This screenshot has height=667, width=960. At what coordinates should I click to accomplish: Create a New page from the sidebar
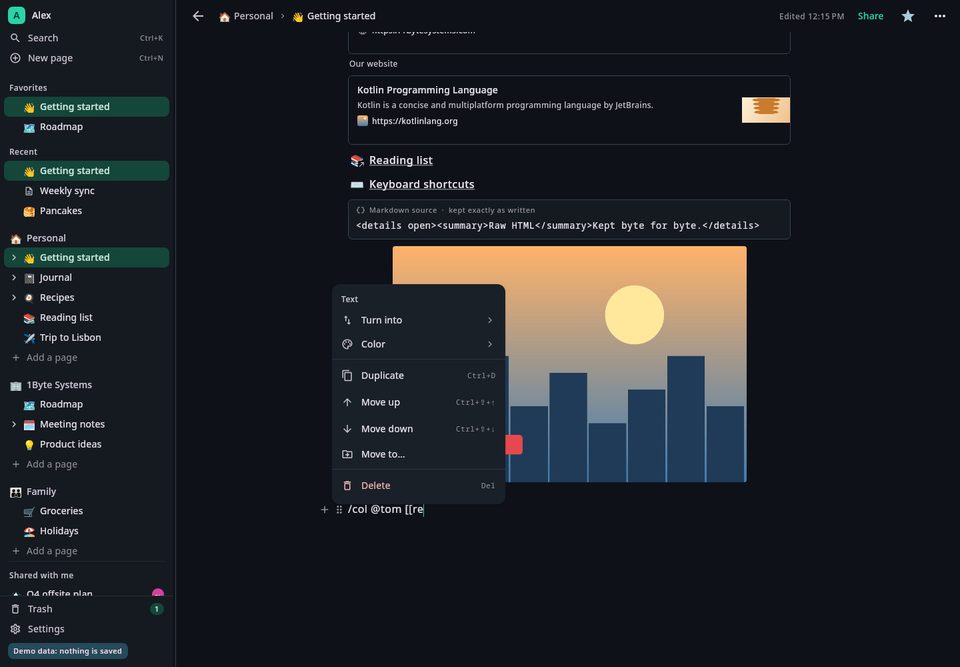[x=87, y=58]
